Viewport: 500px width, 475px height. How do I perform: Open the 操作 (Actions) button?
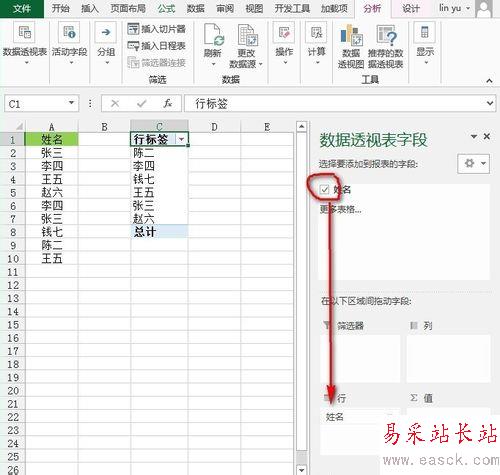point(284,43)
